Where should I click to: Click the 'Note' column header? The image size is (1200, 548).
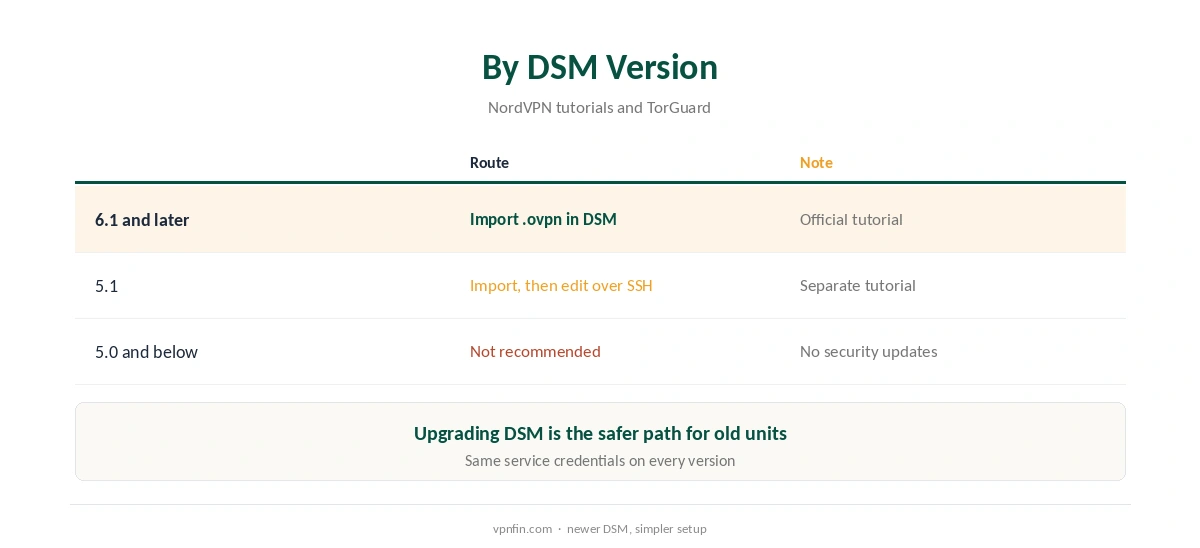pos(816,162)
